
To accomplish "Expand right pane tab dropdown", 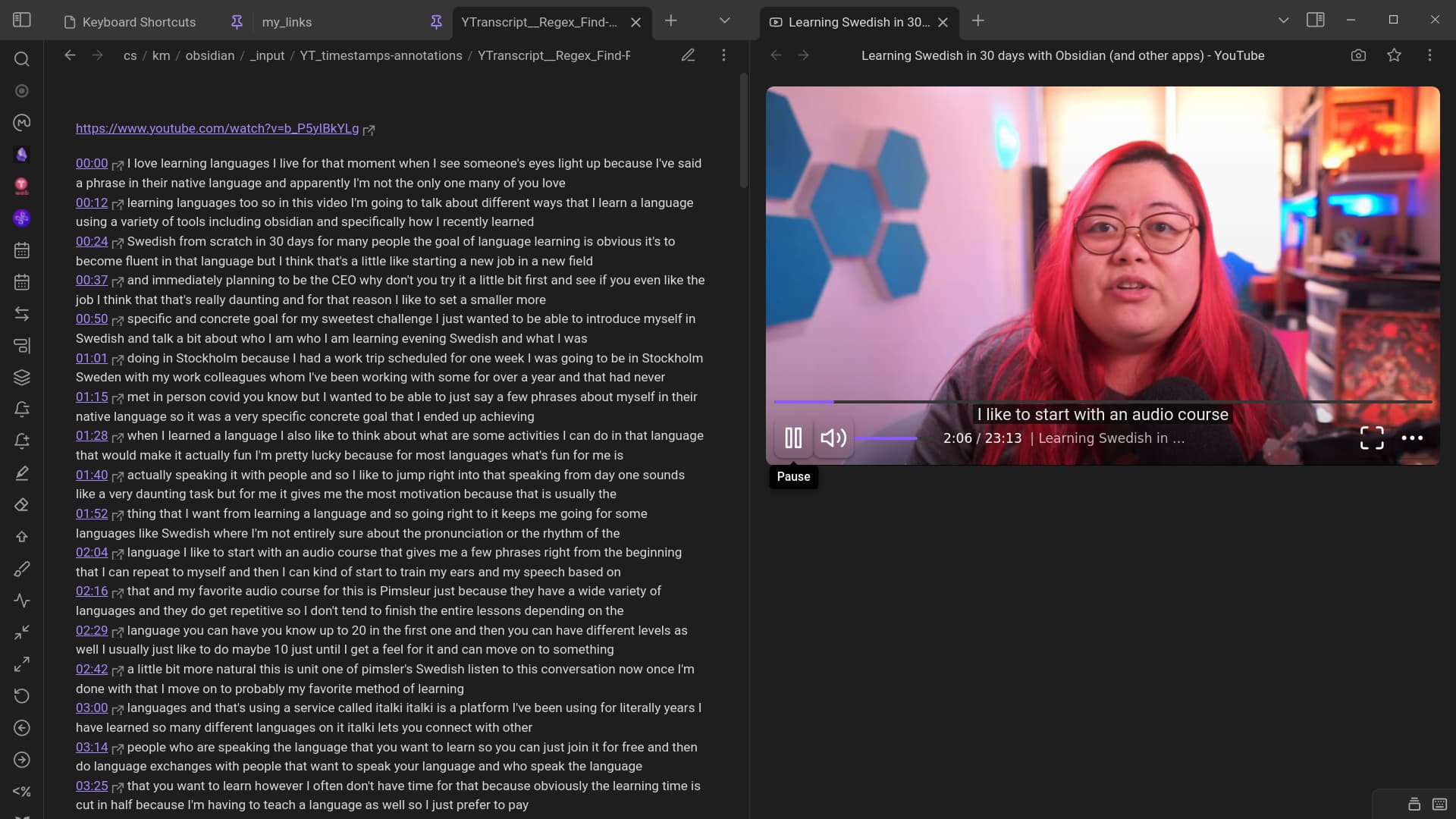I will [1283, 20].
